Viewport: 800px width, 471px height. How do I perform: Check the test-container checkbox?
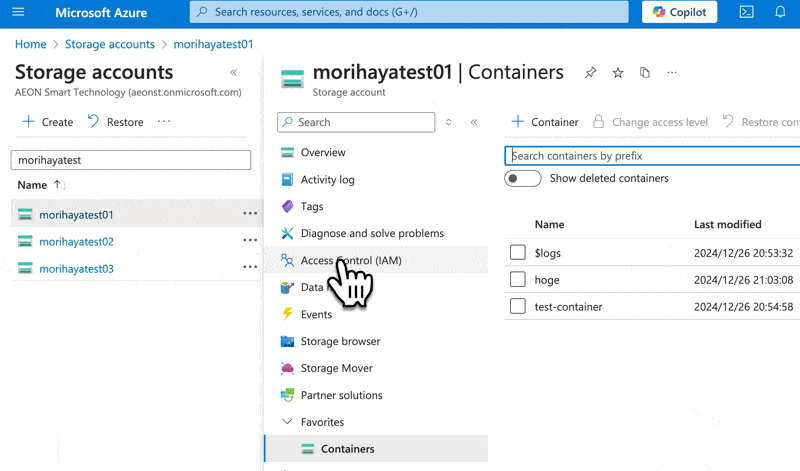(x=517, y=306)
